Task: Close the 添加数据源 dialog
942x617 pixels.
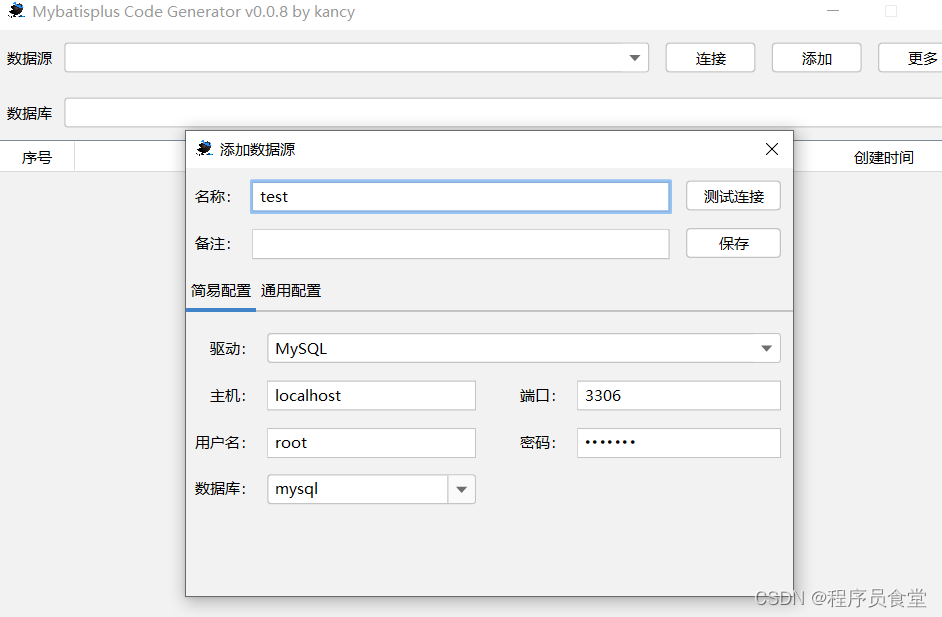Action: tap(772, 149)
